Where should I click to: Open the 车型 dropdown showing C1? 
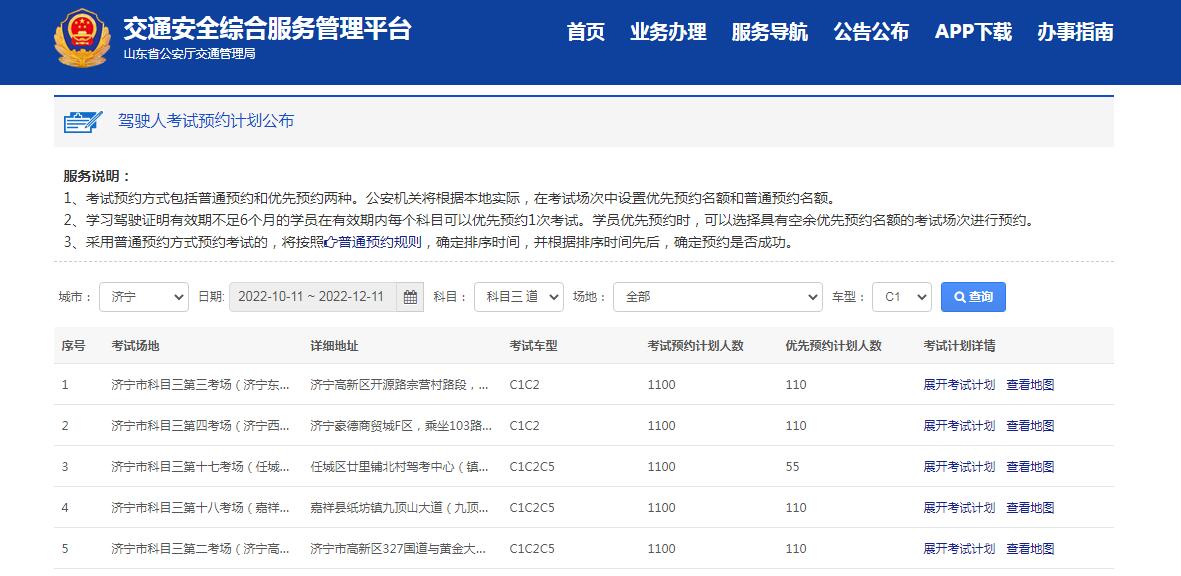[901, 296]
